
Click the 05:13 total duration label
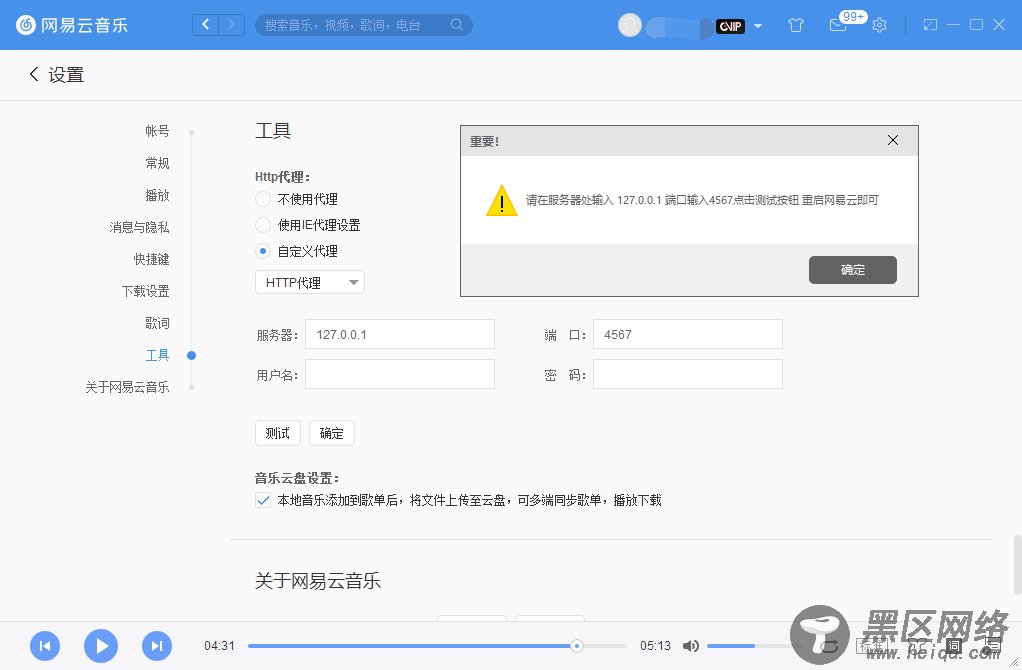click(655, 646)
